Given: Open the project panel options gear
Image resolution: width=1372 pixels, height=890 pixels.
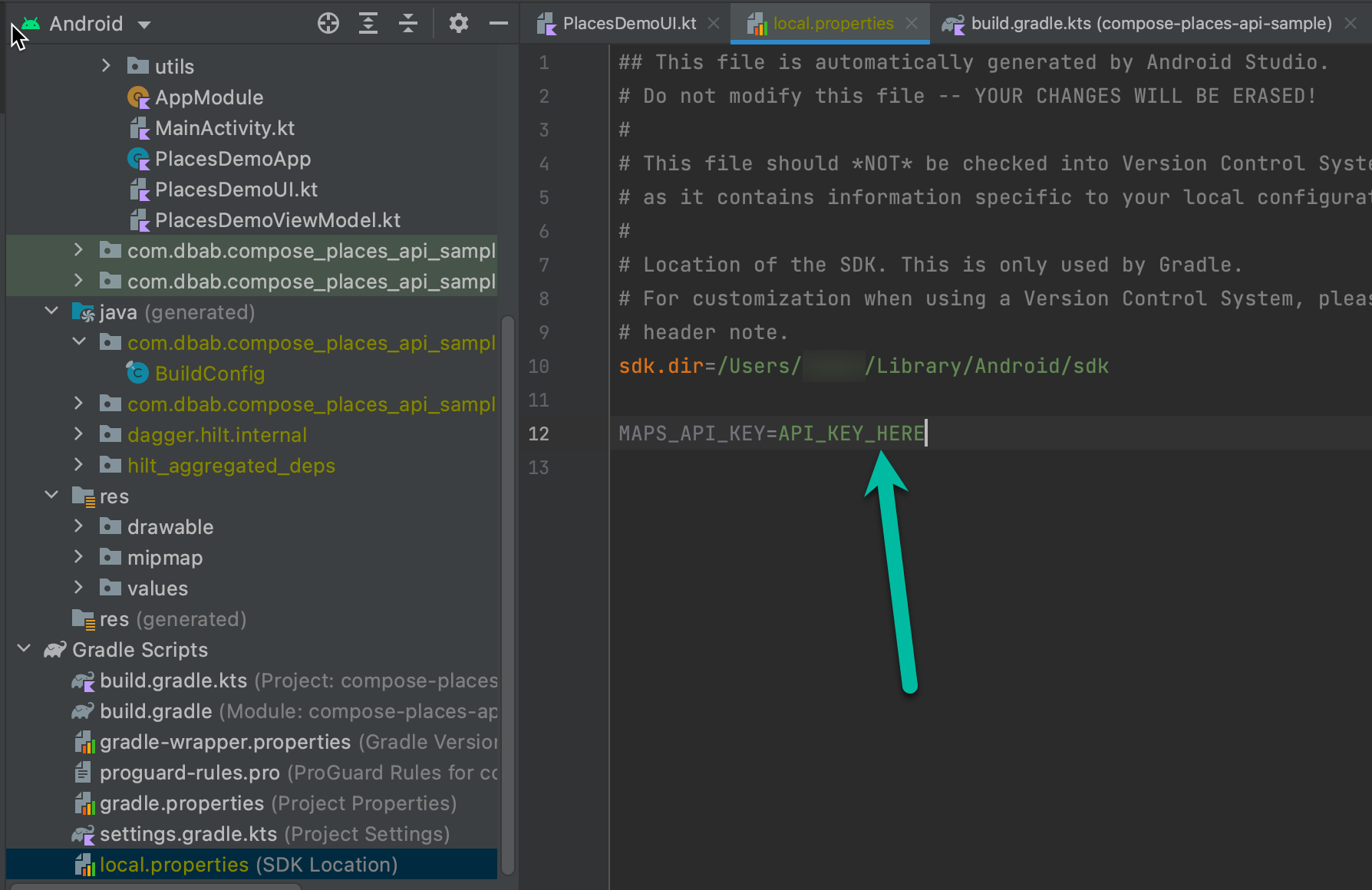Looking at the screenshot, I should [x=458, y=23].
